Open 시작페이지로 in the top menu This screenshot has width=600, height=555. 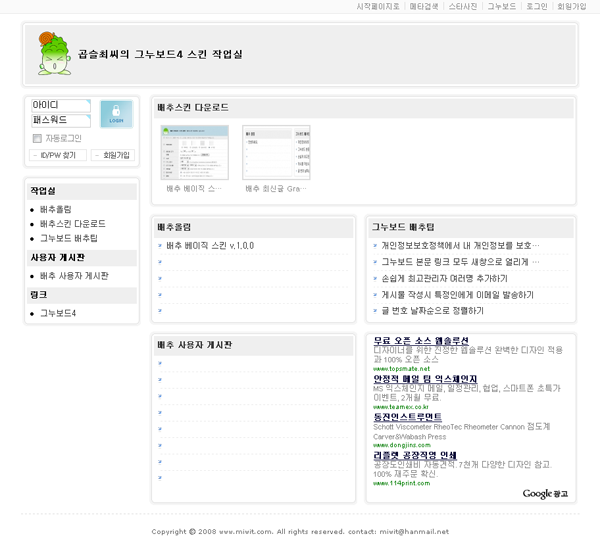378,7
